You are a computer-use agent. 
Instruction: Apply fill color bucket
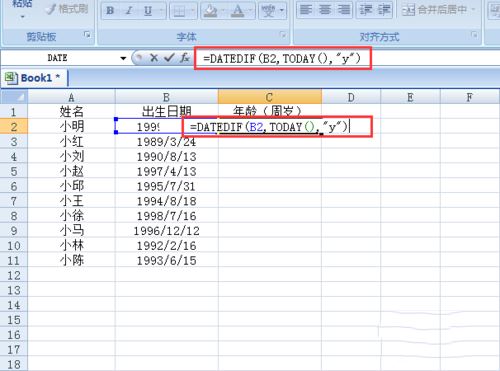pyautogui.click(x=210, y=11)
